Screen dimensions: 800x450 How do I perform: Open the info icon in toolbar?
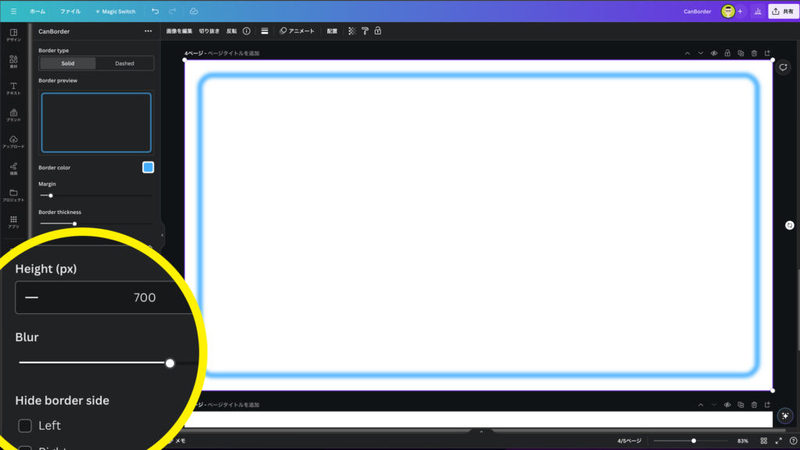pyautogui.click(x=246, y=31)
